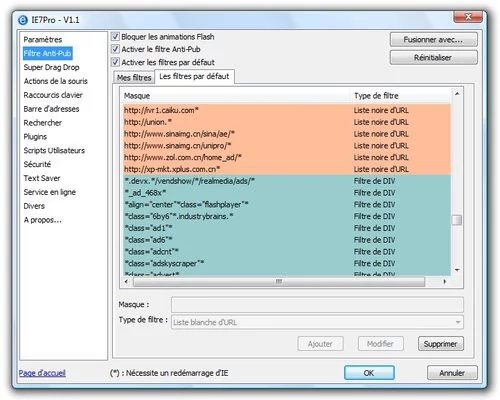Select the http://ivr1.caiku.com* filter row
500x400 pixels.
click(x=287, y=110)
